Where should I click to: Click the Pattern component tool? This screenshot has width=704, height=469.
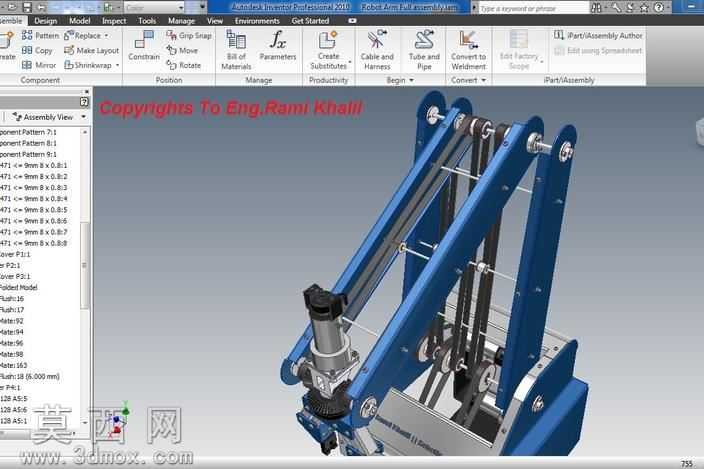coord(40,35)
